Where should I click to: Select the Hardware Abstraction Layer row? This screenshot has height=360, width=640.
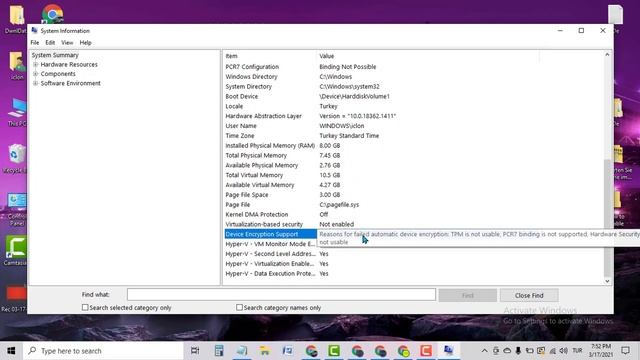pos(413,116)
